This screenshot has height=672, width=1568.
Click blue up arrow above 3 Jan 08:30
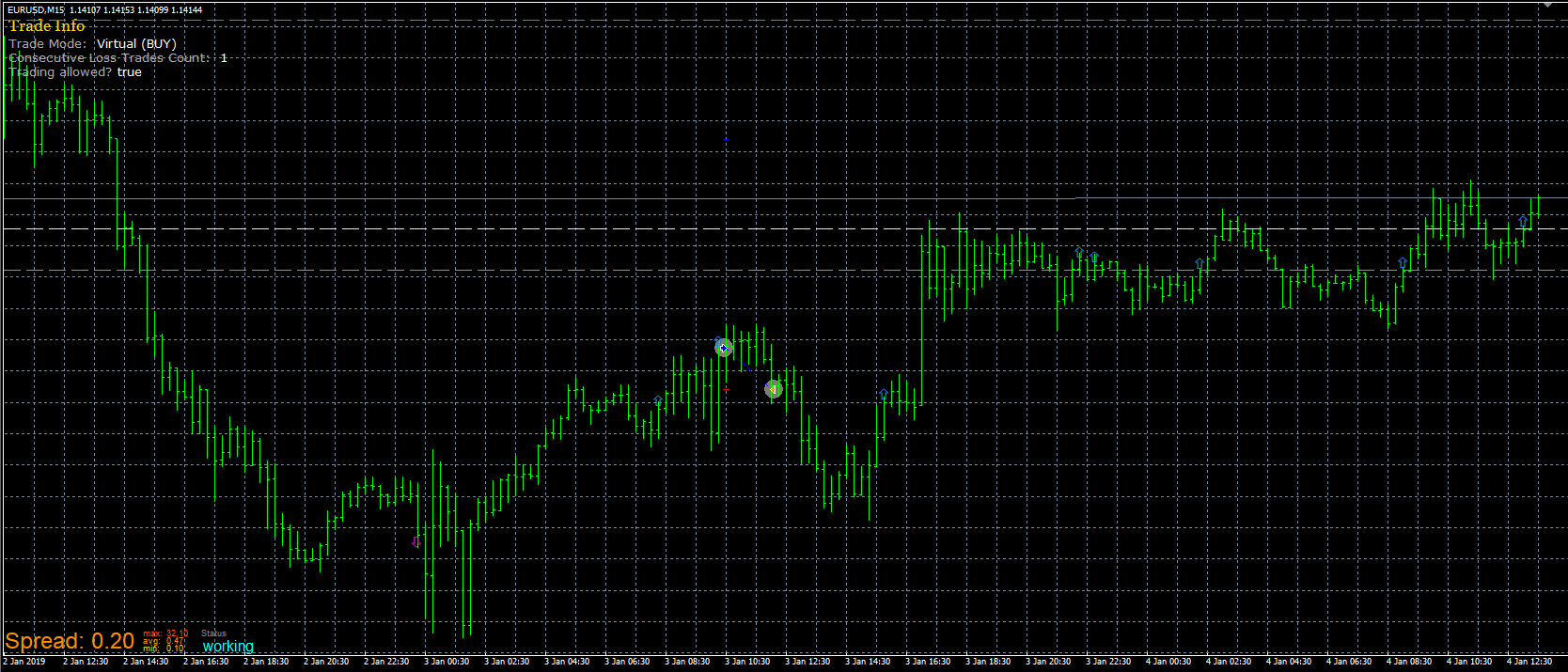[x=658, y=400]
